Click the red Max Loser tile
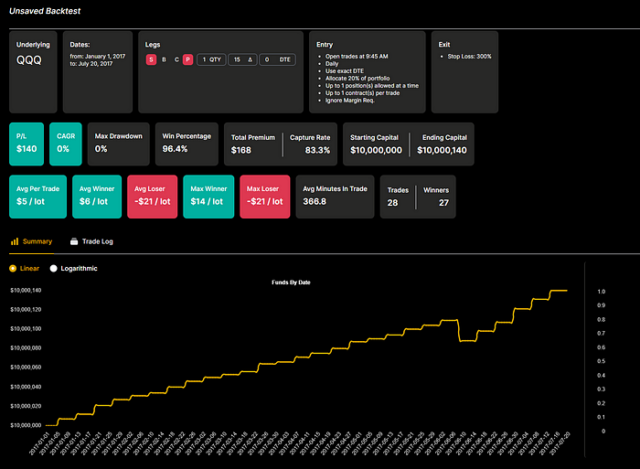The image size is (640, 469). coord(264,196)
